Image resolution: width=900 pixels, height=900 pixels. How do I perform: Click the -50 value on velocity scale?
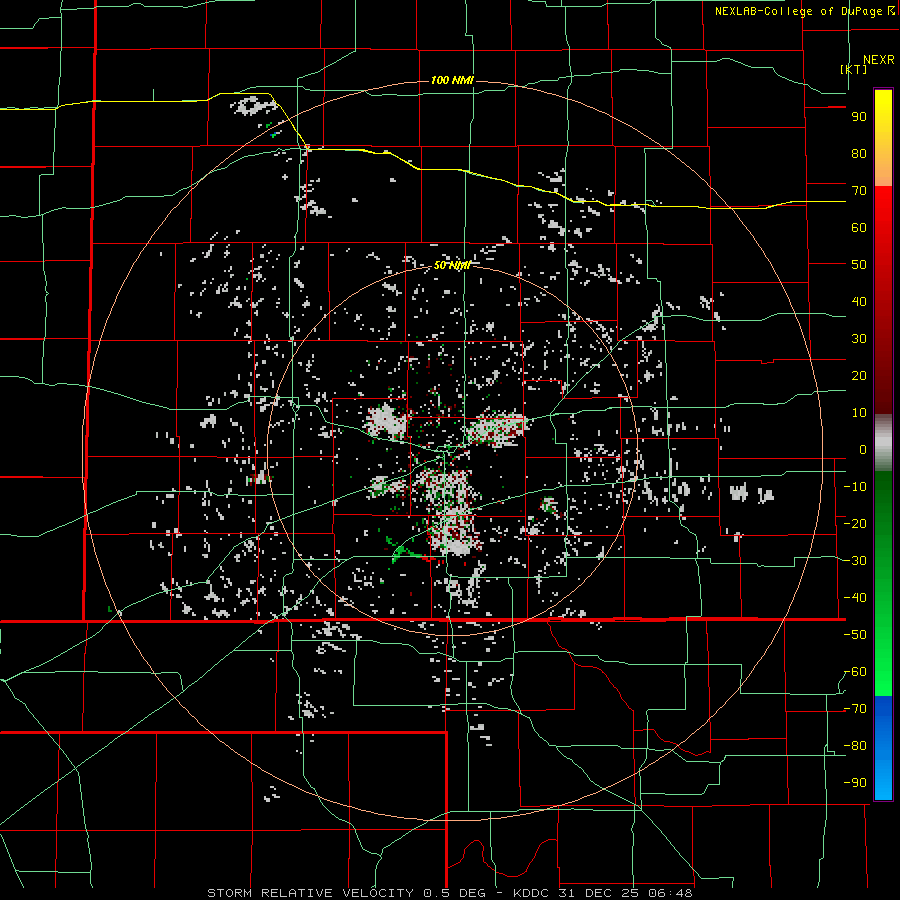[x=855, y=635]
